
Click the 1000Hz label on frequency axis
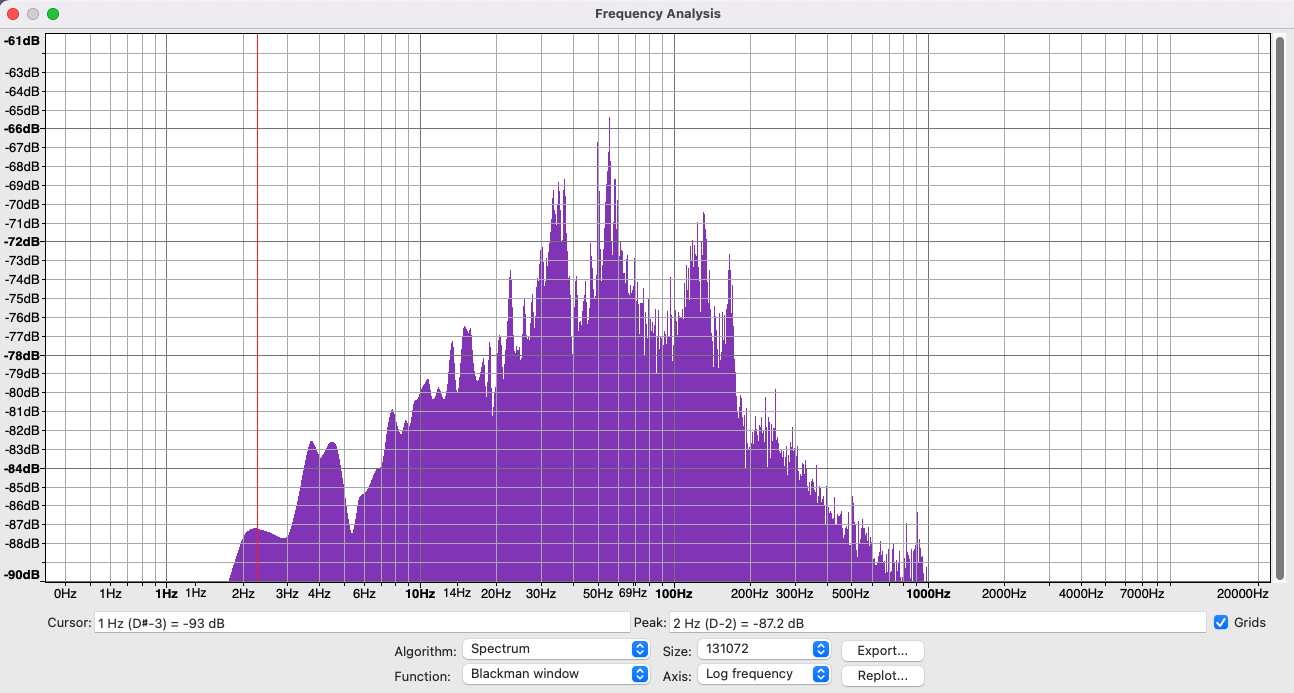coord(927,593)
